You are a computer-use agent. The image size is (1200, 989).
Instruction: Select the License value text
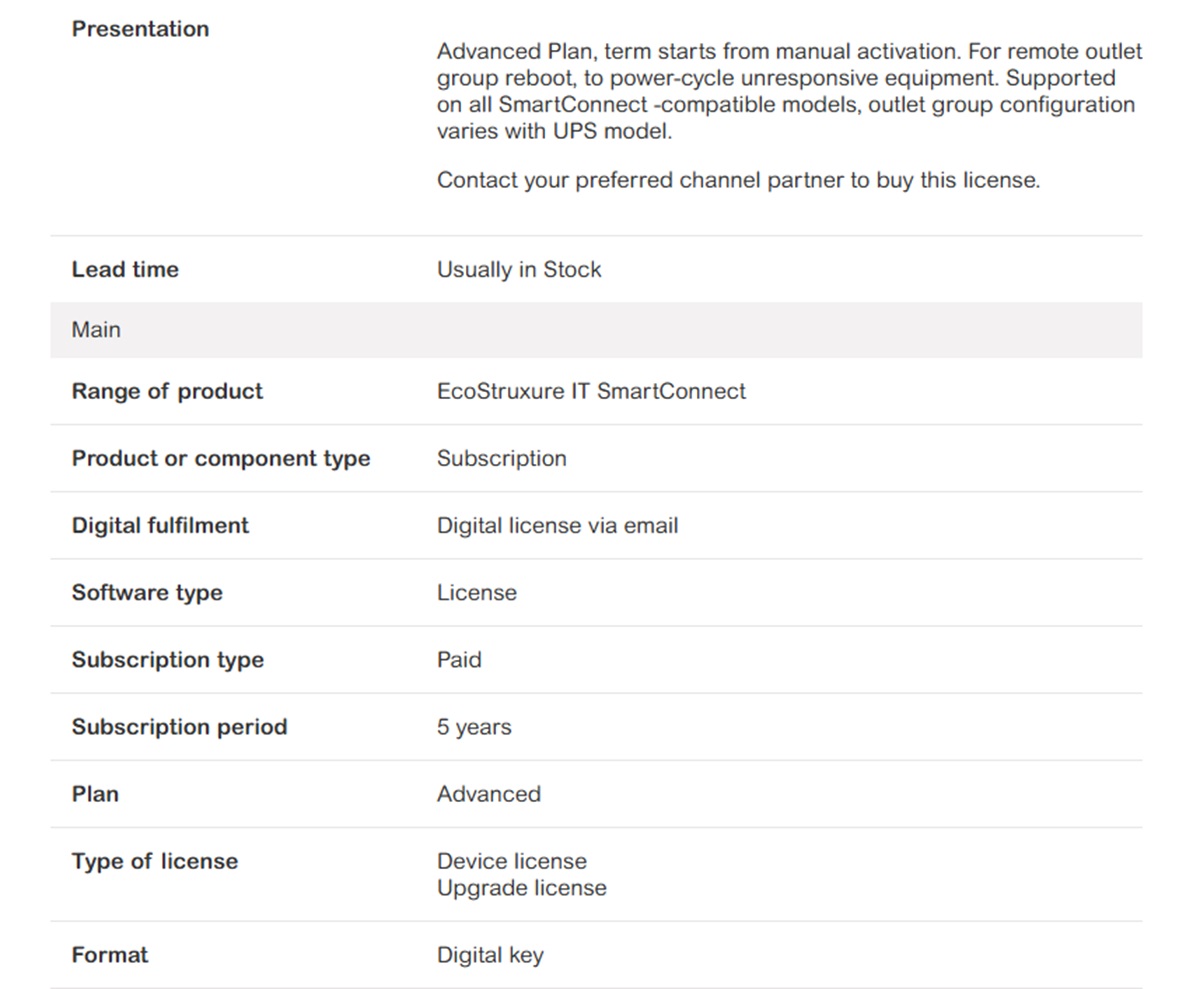[476, 593]
